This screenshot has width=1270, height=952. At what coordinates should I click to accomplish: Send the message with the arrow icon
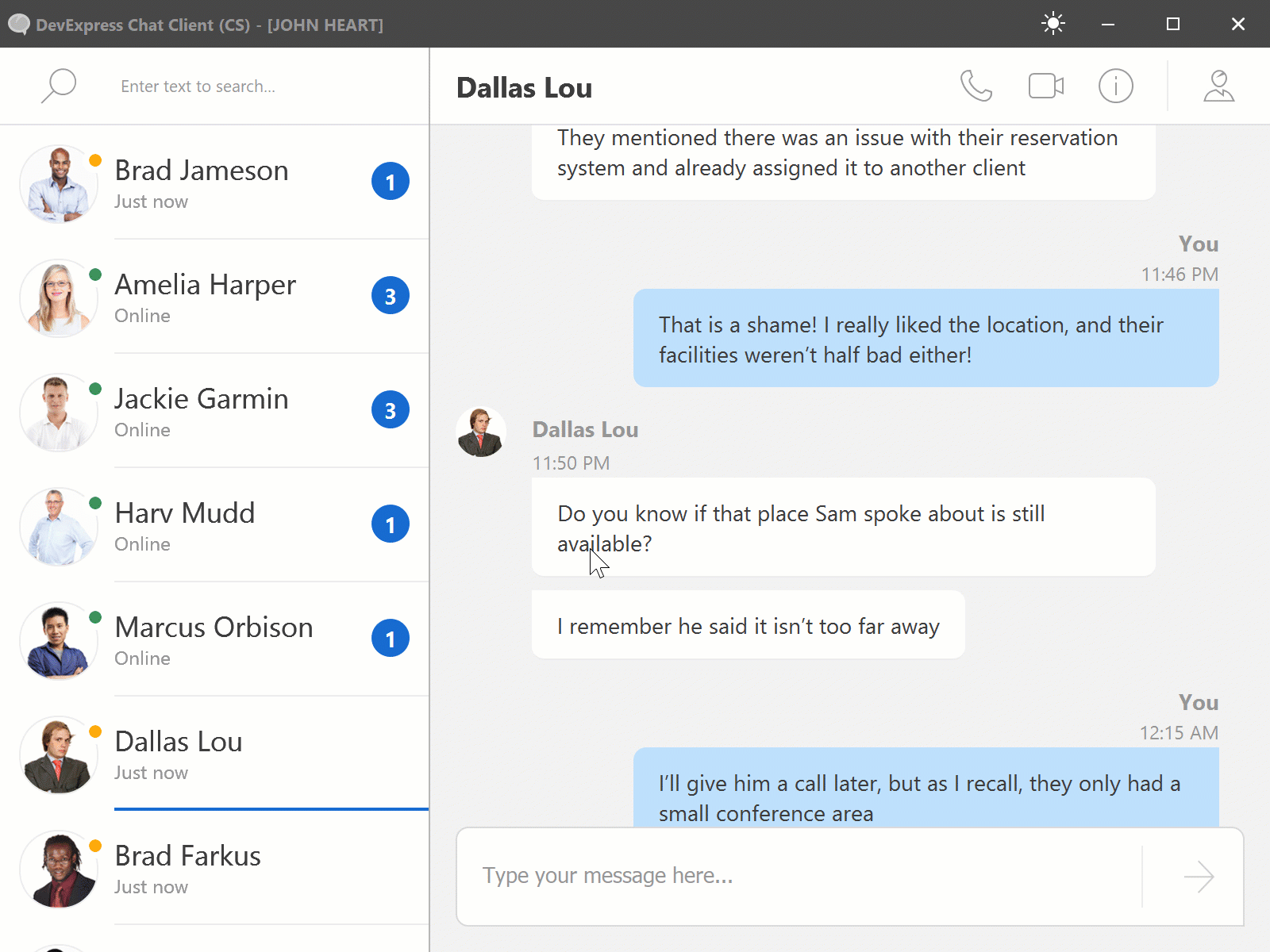coord(1199,877)
